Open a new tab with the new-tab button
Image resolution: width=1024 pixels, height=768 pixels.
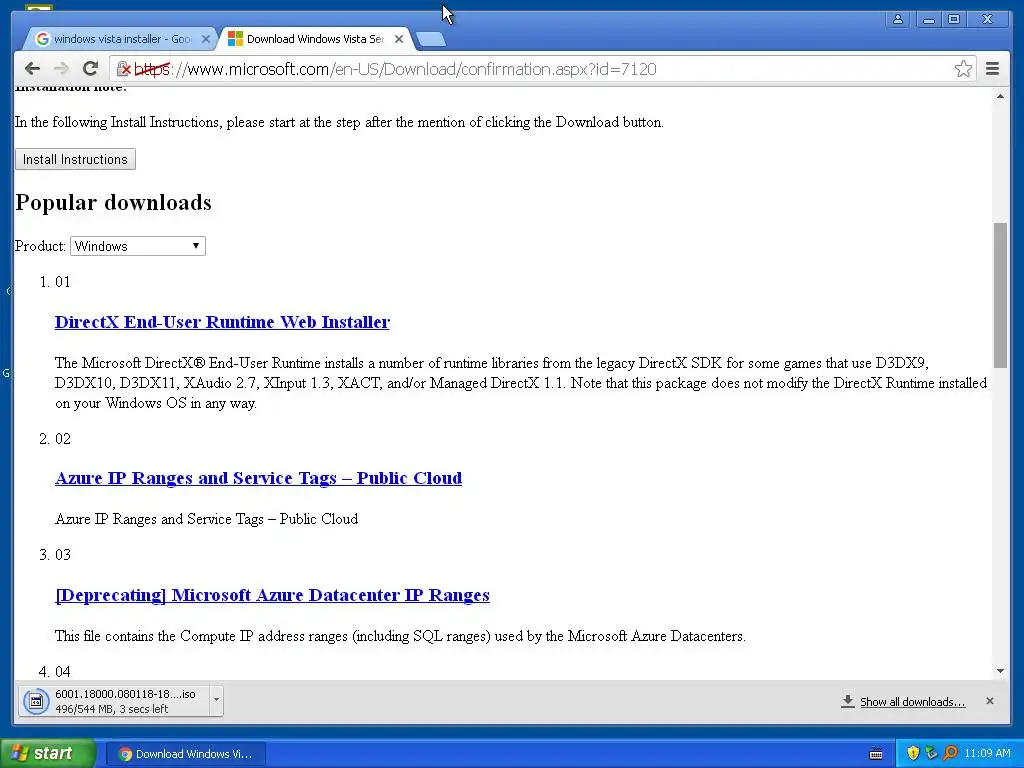click(x=431, y=39)
